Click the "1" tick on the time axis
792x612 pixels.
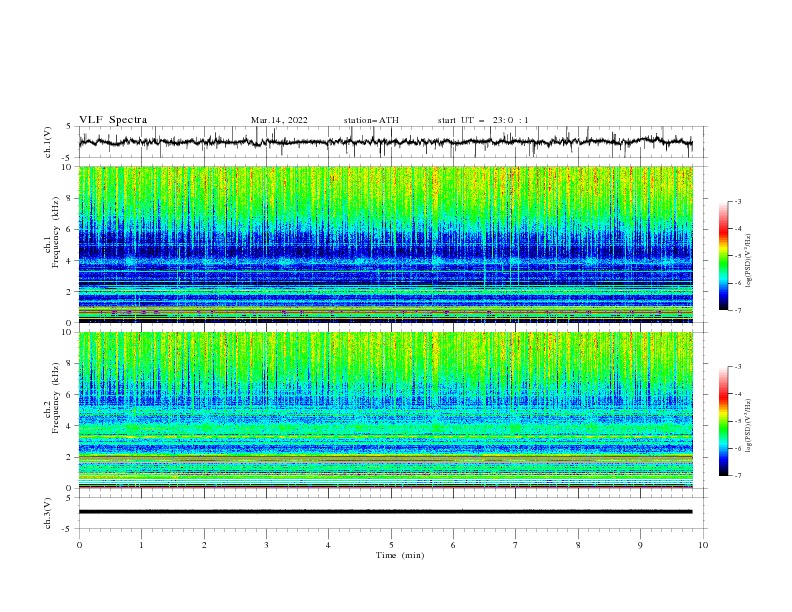(141, 545)
